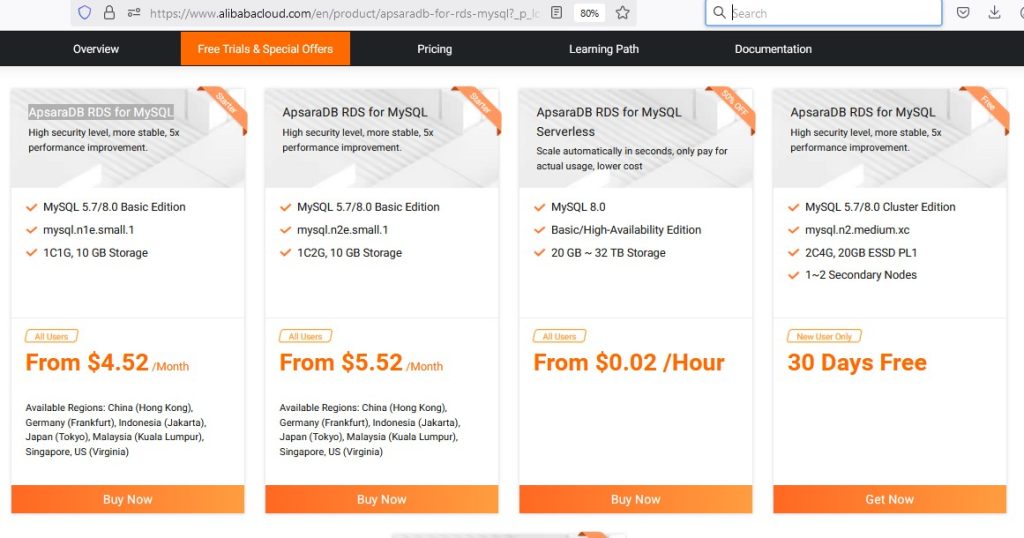Click the tracking protection shield icon
The width and height of the screenshot is (1024, 538).
pos(84,12)
